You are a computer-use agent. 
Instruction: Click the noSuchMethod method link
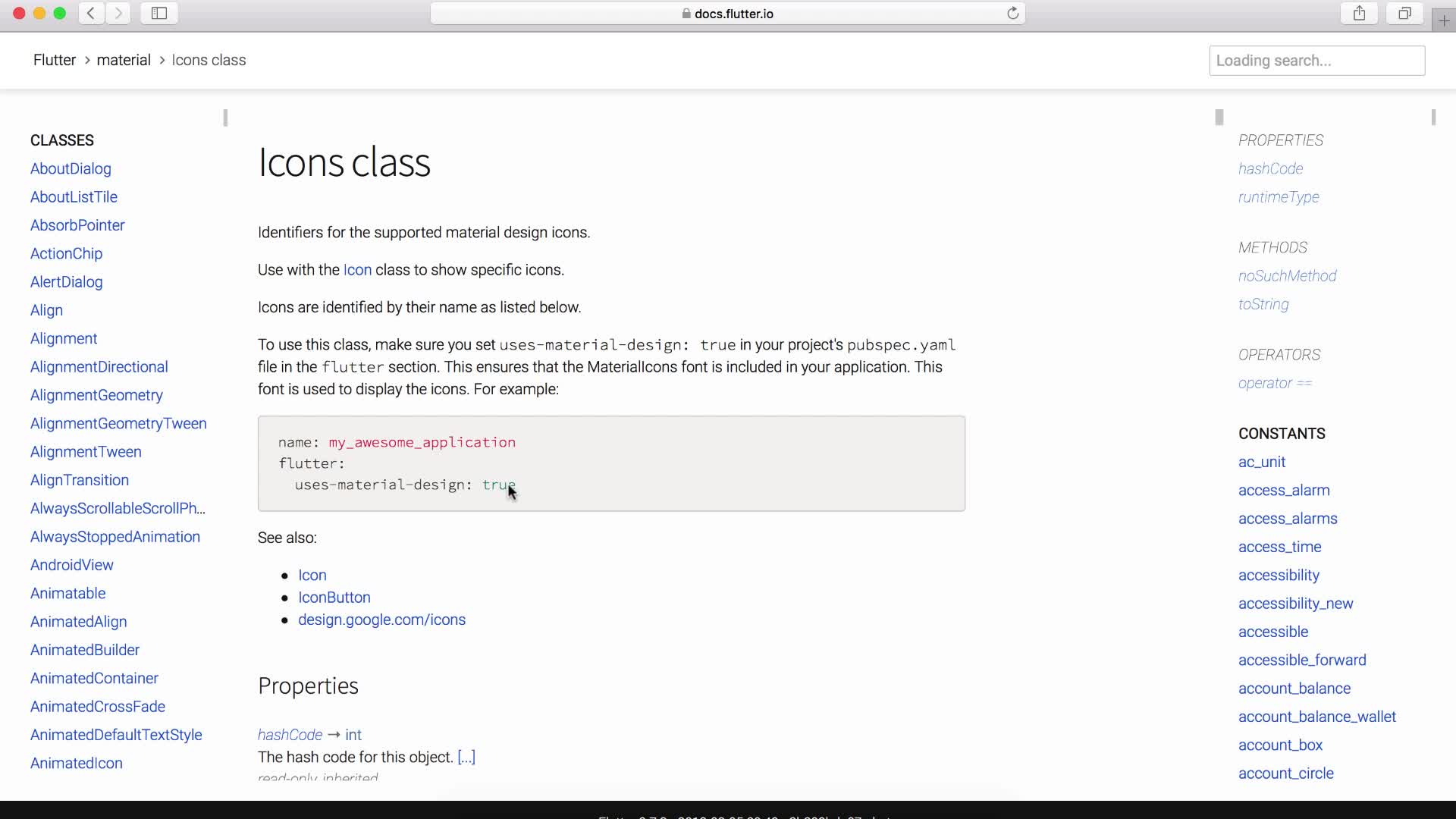click(x=1287, y=276)
